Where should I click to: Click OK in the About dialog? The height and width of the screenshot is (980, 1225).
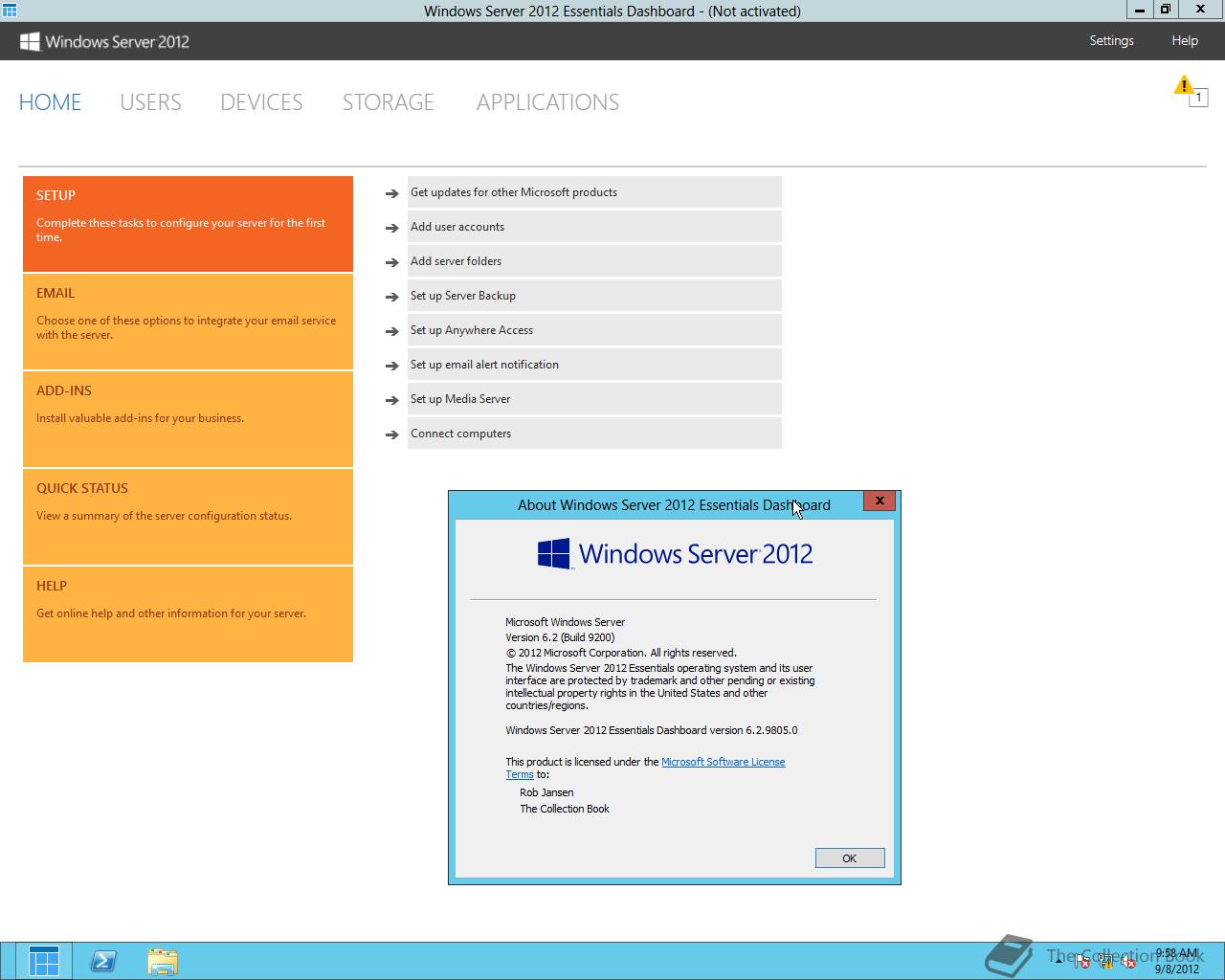[850, 858]
